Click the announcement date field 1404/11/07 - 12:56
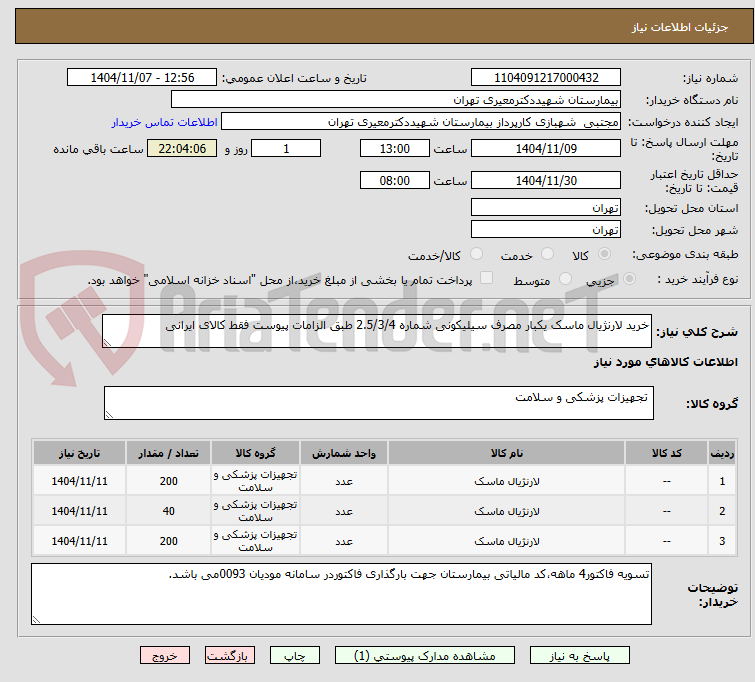 pos(142,78)
